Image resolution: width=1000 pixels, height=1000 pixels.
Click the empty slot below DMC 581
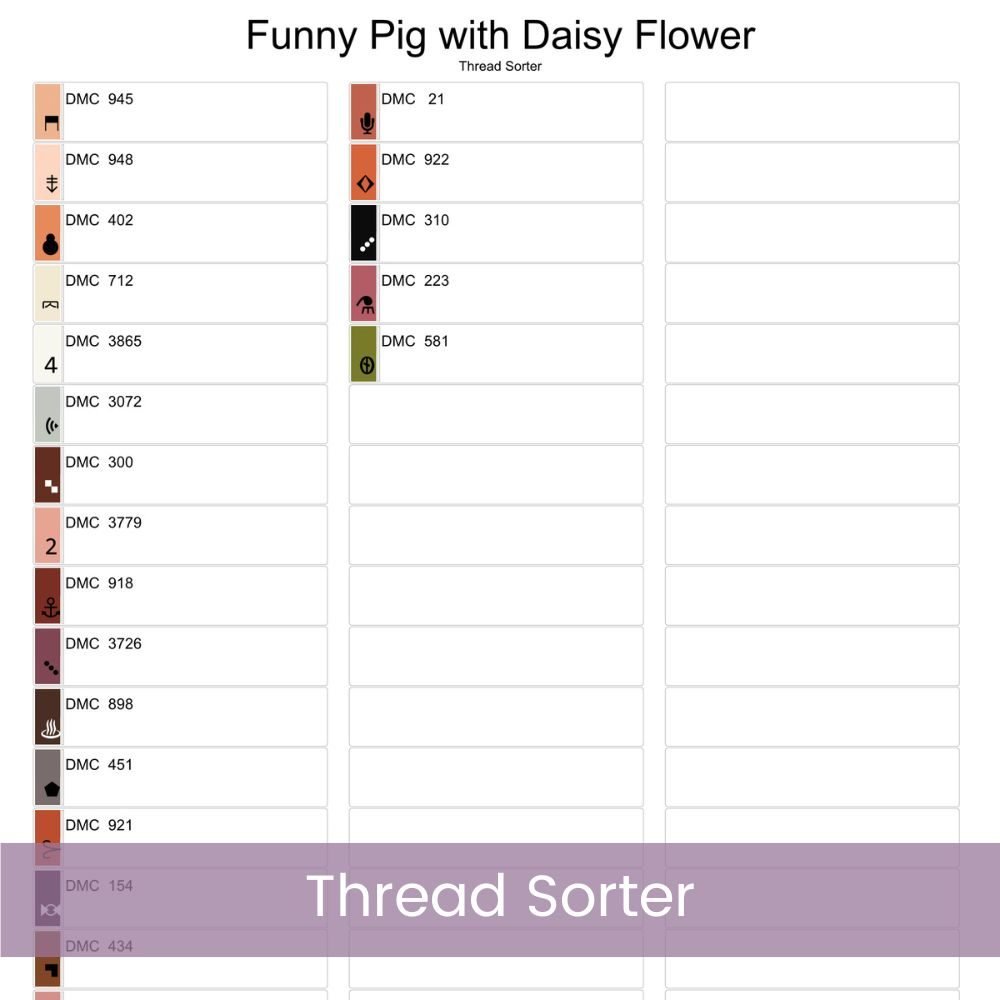tap(496, 415)
